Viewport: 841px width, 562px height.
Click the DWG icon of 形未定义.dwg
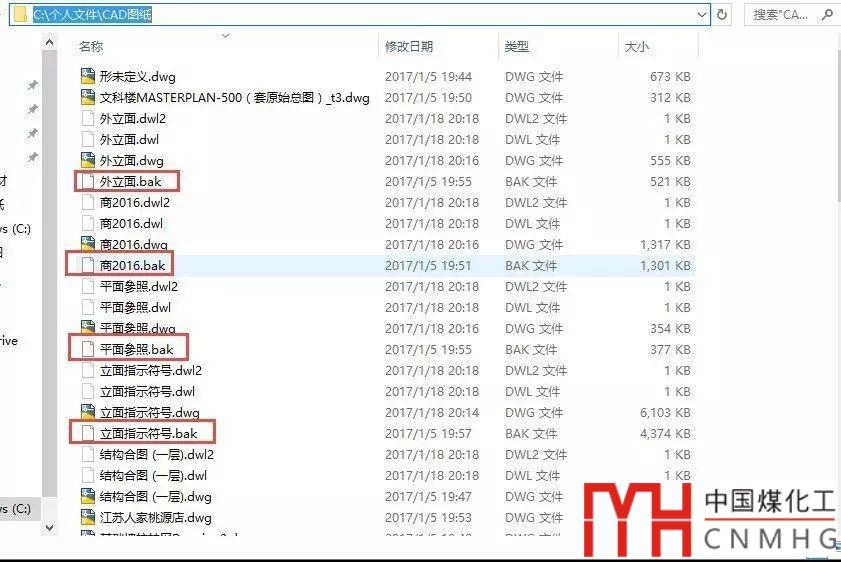point(88,76)
